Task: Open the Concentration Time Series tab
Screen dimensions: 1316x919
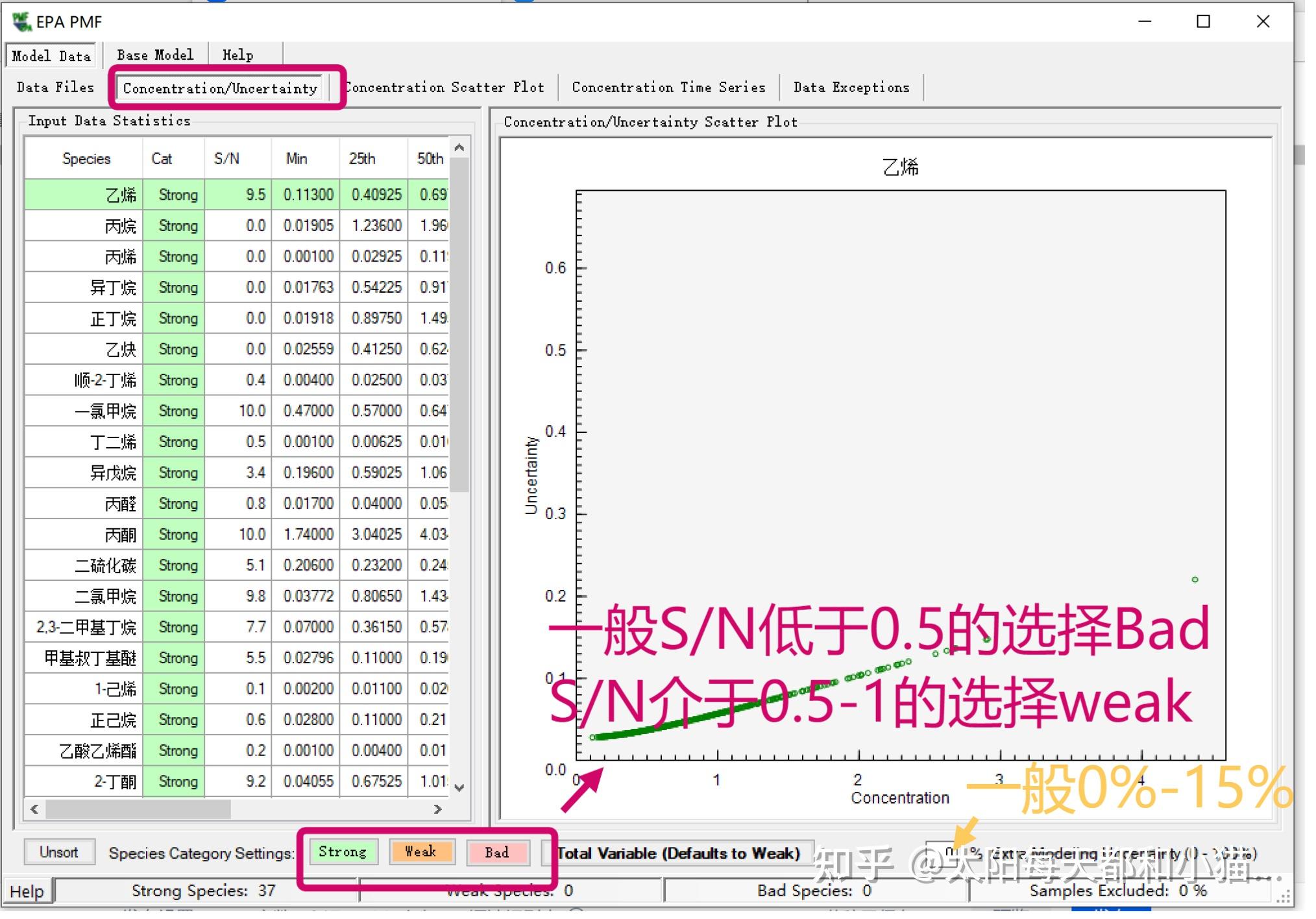Action: pyautogui.click(x=668, y=88)
